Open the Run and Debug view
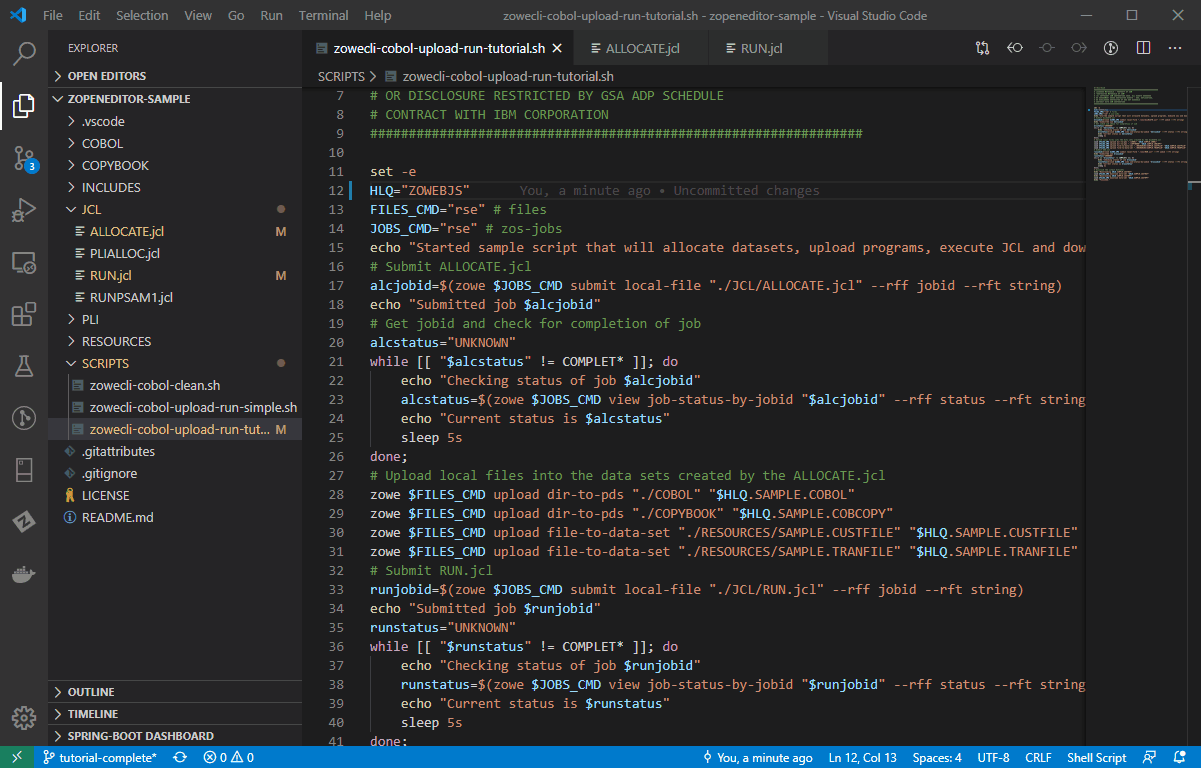Image resolution: width=1201 pixels, height=768 pixels. (x=23, y=210)
